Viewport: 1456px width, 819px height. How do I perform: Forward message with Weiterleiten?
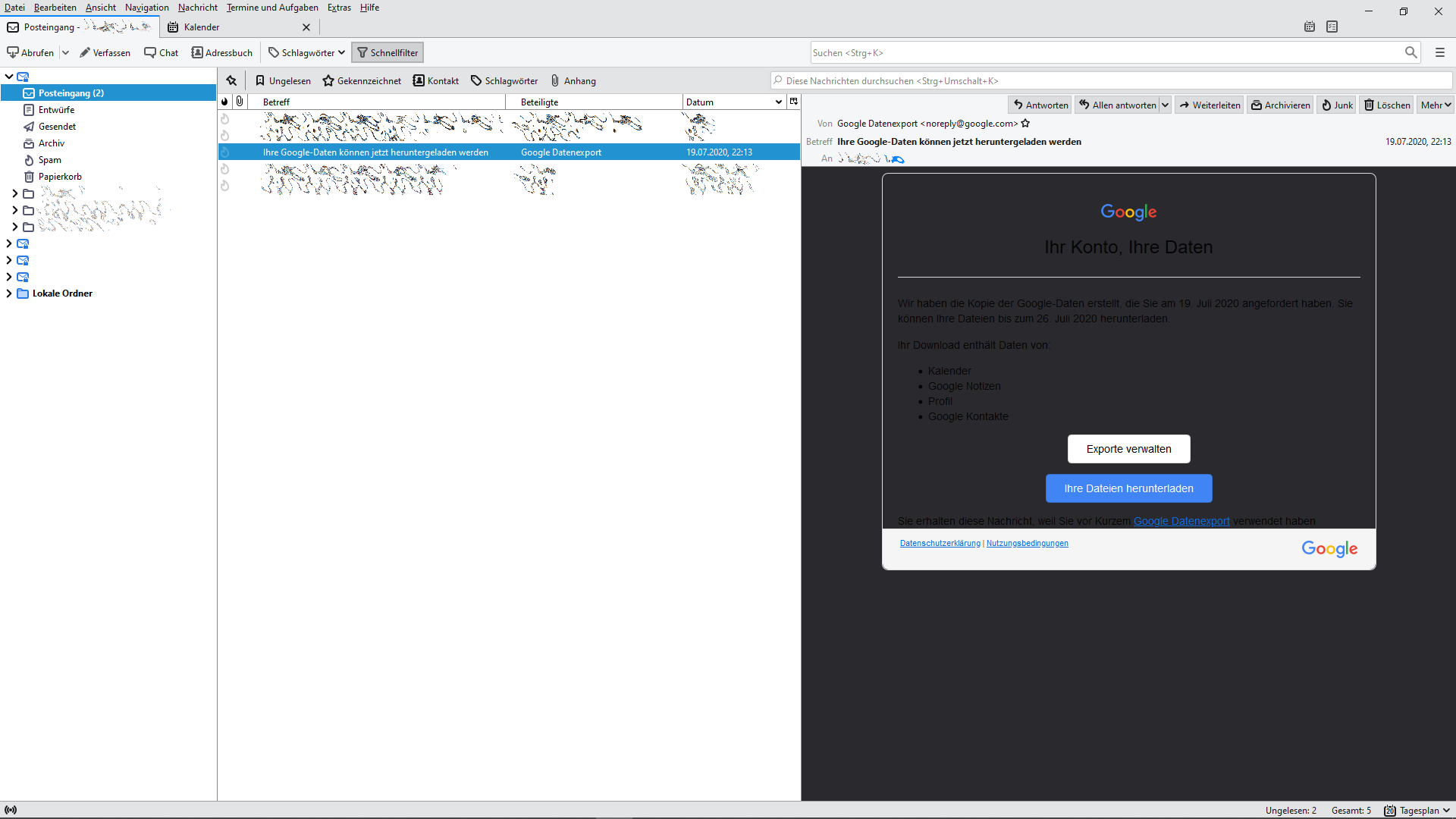coord(1209,105)
